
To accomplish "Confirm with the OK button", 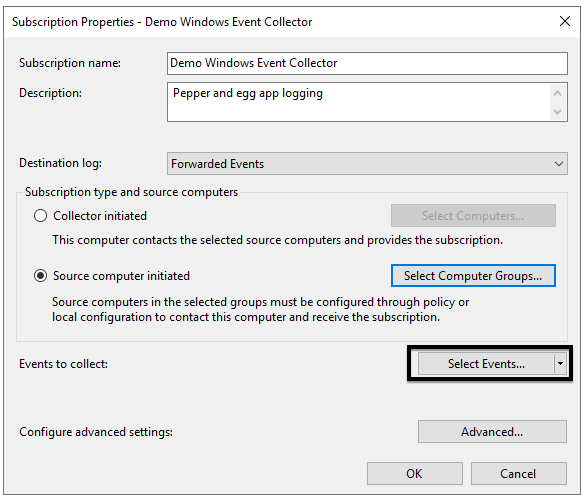I will (415, 473).
